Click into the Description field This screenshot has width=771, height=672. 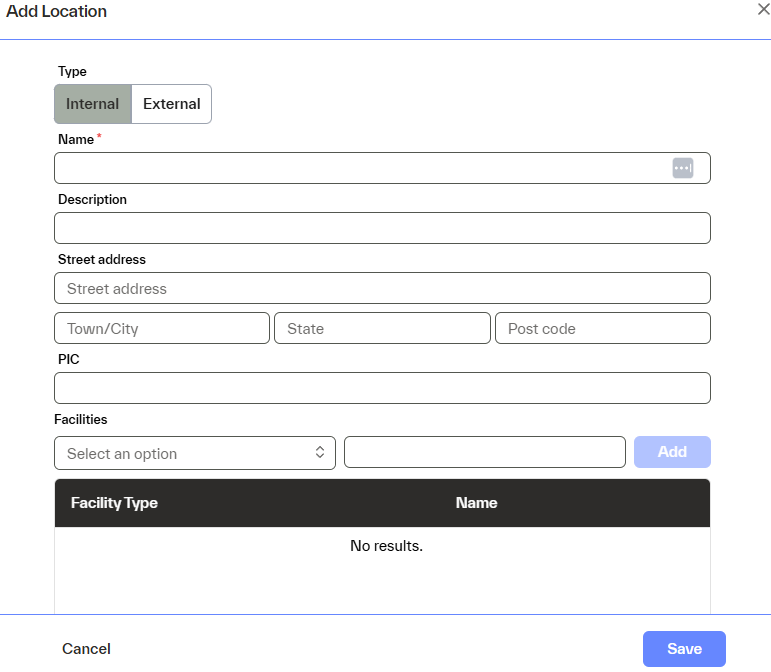pos(382,228)
